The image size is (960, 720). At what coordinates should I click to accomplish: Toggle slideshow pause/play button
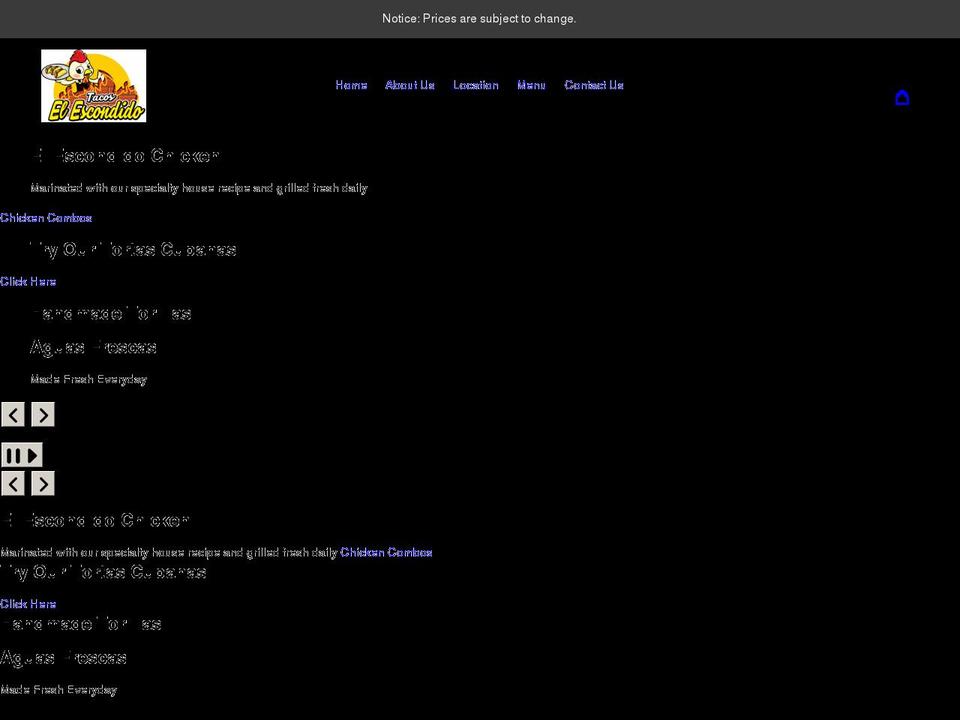point(22,455)
